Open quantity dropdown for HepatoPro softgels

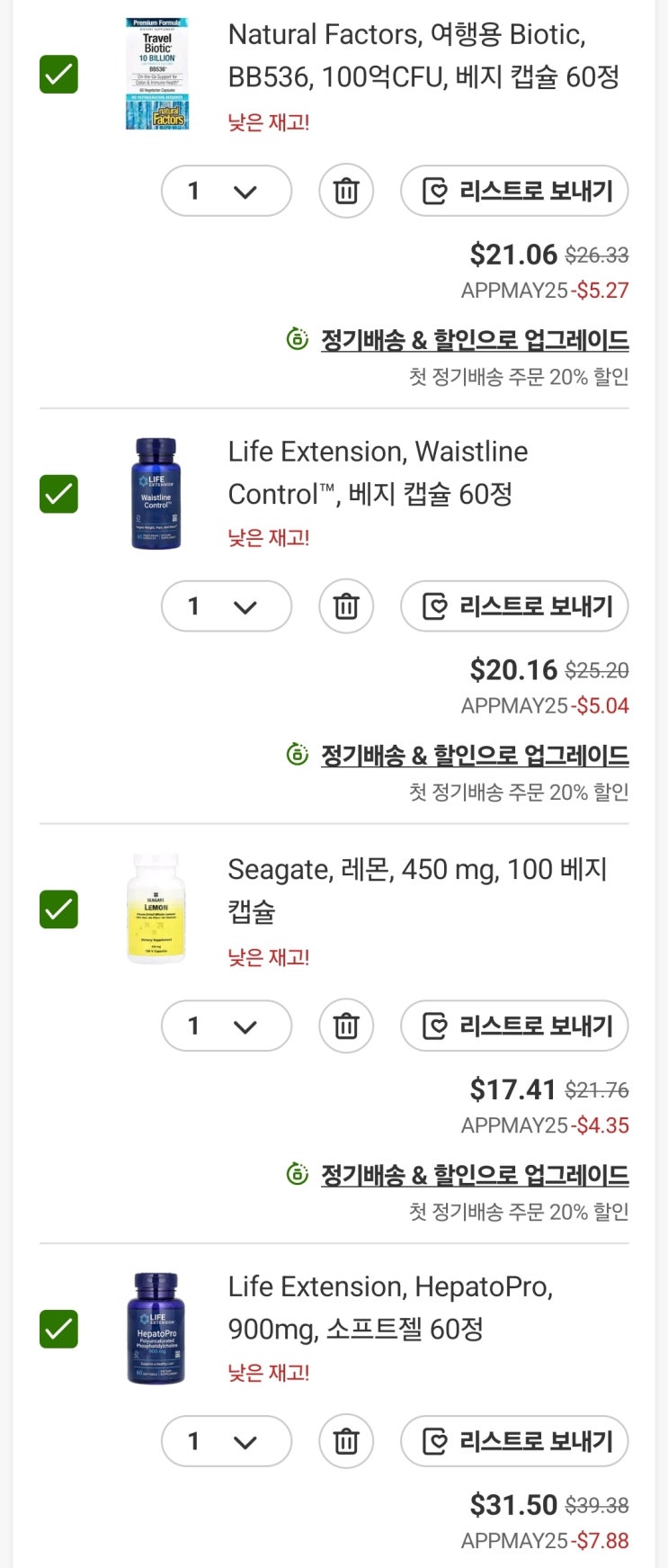[x=226, y=1441]
